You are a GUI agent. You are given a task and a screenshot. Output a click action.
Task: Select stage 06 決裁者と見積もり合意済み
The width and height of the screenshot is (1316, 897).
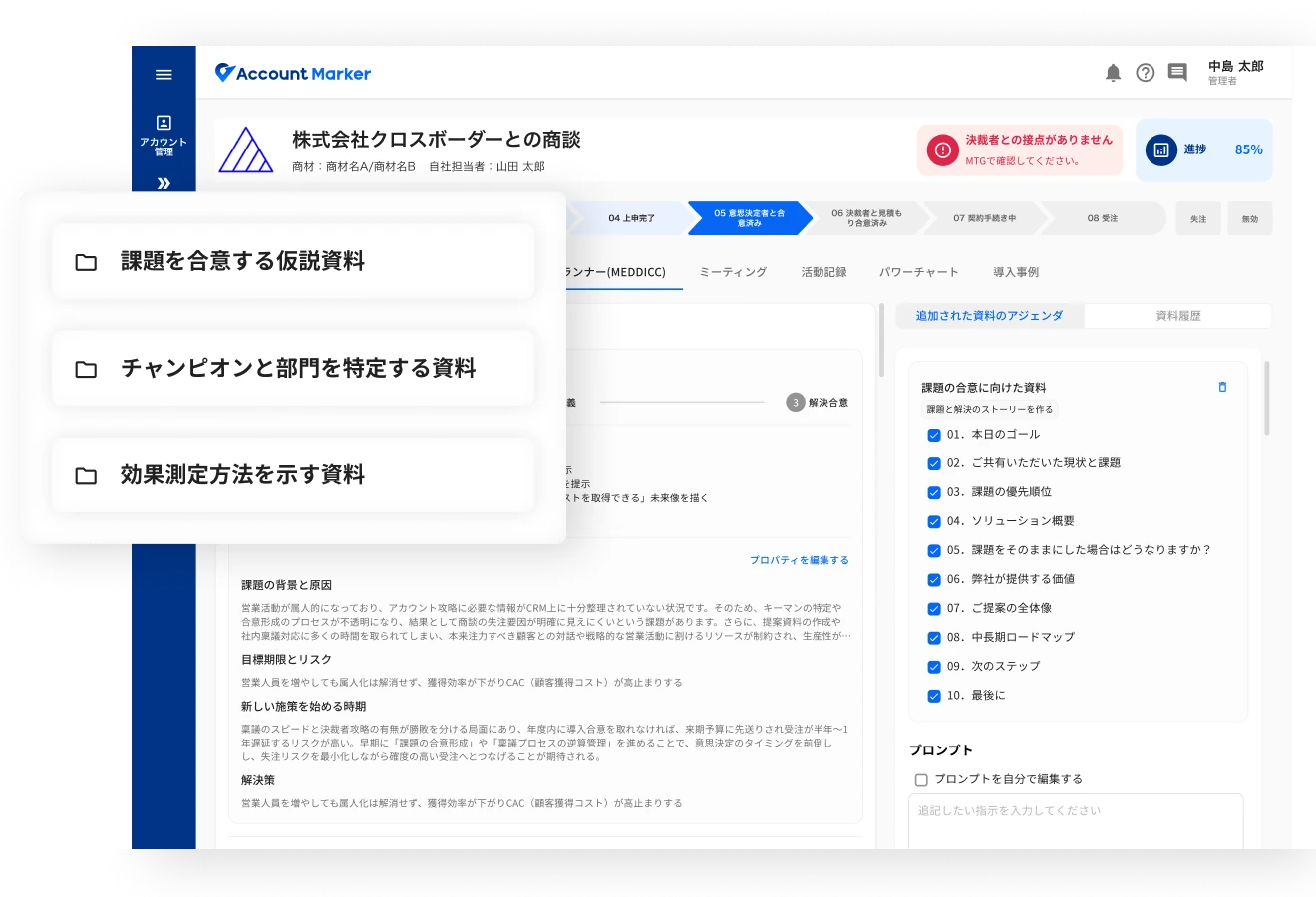coord(865,218)
